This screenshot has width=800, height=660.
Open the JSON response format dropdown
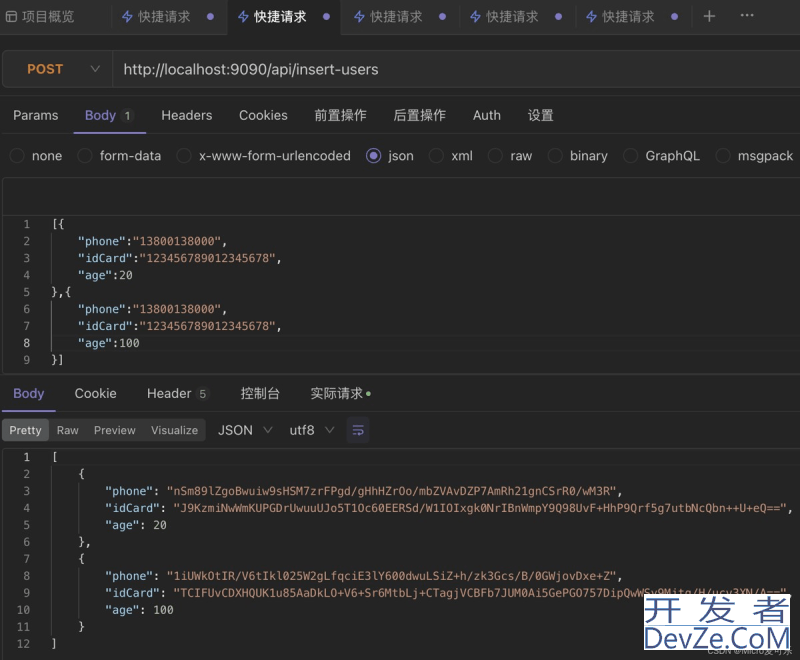[245, 430]
